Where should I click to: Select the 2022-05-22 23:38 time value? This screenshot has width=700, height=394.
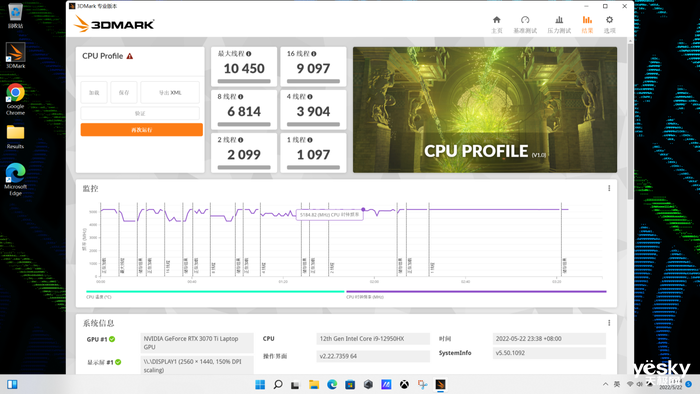coord(549,339)
